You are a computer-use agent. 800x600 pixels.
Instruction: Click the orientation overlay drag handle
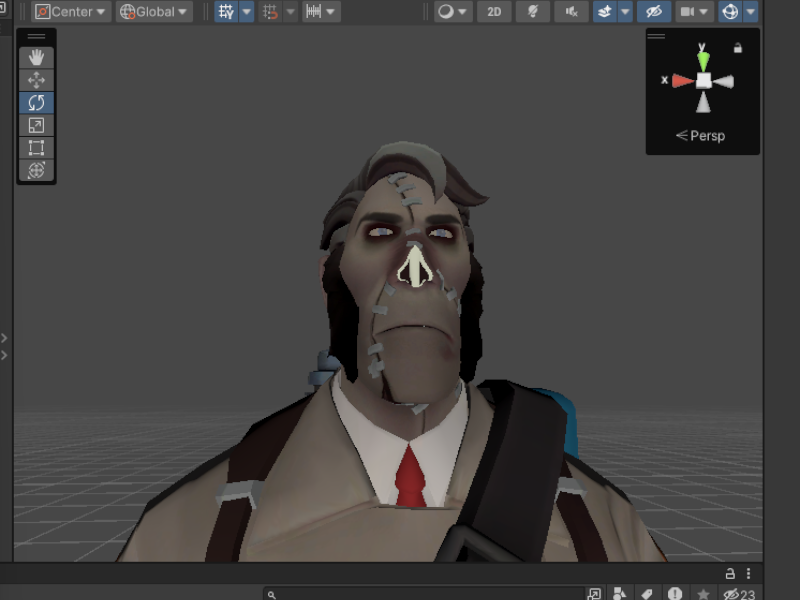(657, 36)
